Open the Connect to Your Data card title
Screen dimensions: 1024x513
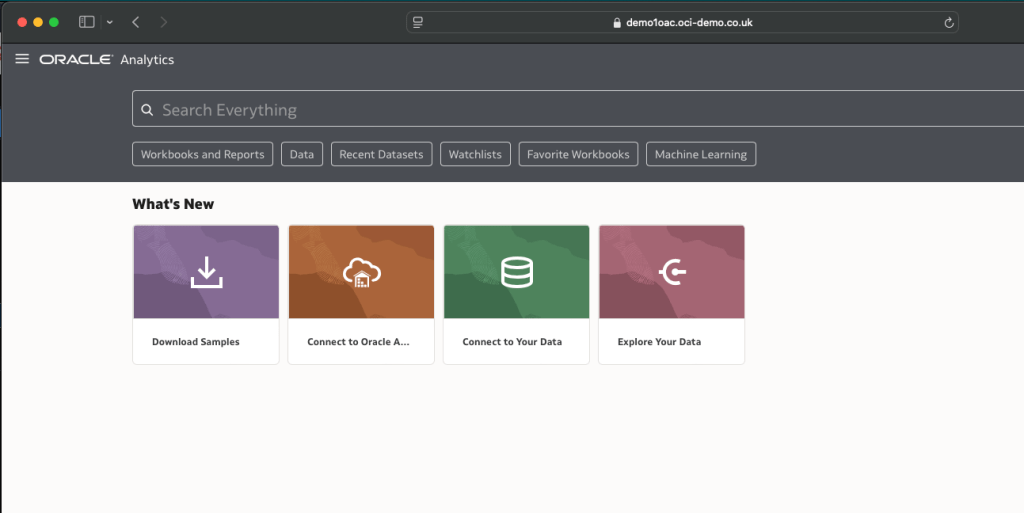512,342
